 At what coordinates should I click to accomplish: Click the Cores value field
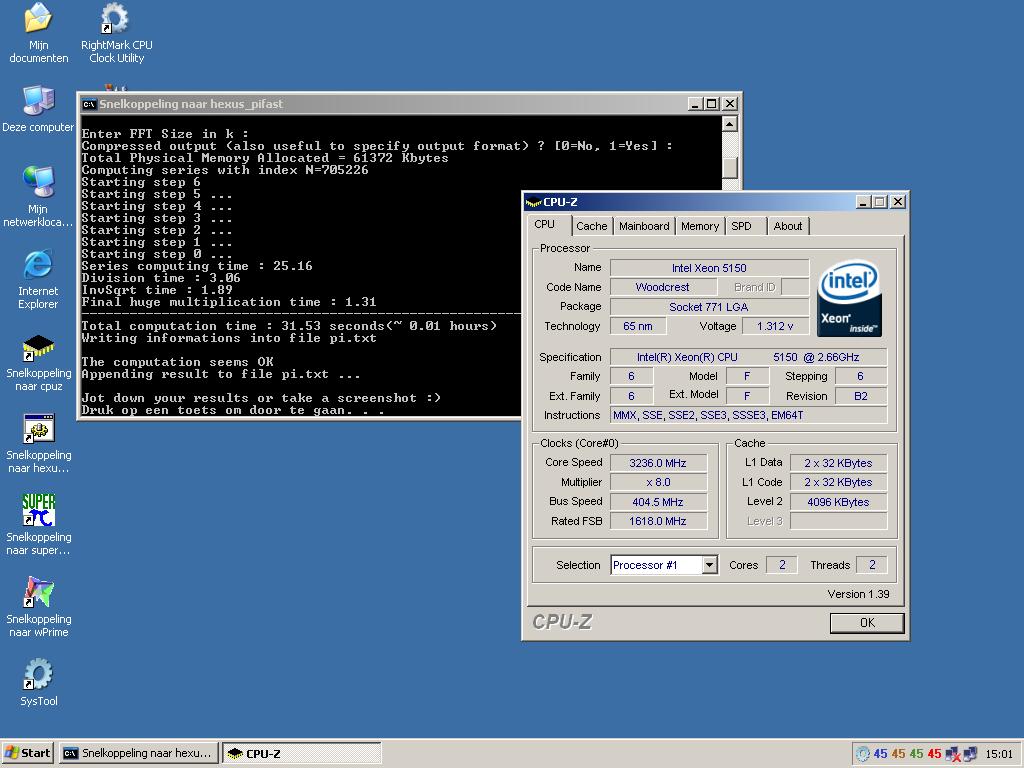pos(782,565)
